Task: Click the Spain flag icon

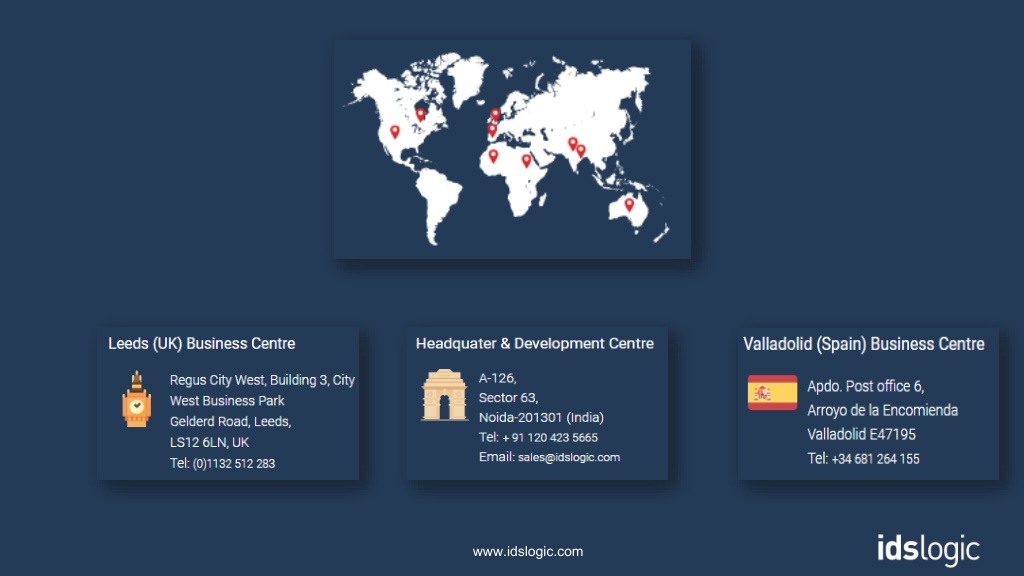Action: pos(773,392)
